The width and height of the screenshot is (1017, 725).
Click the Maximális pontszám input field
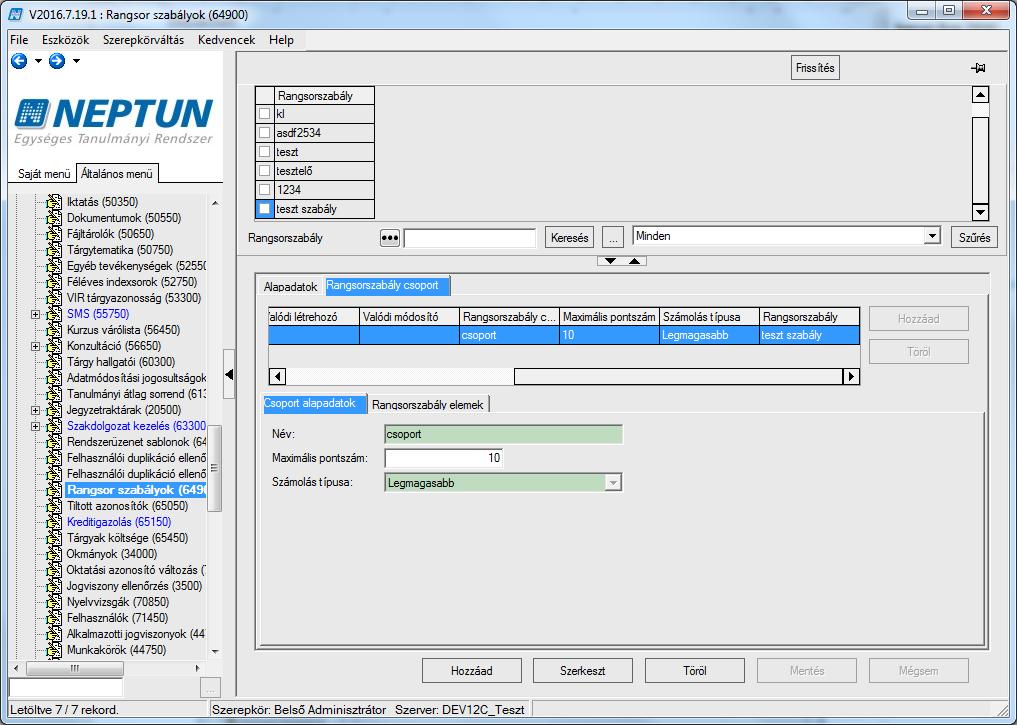(x=444, y=458)
